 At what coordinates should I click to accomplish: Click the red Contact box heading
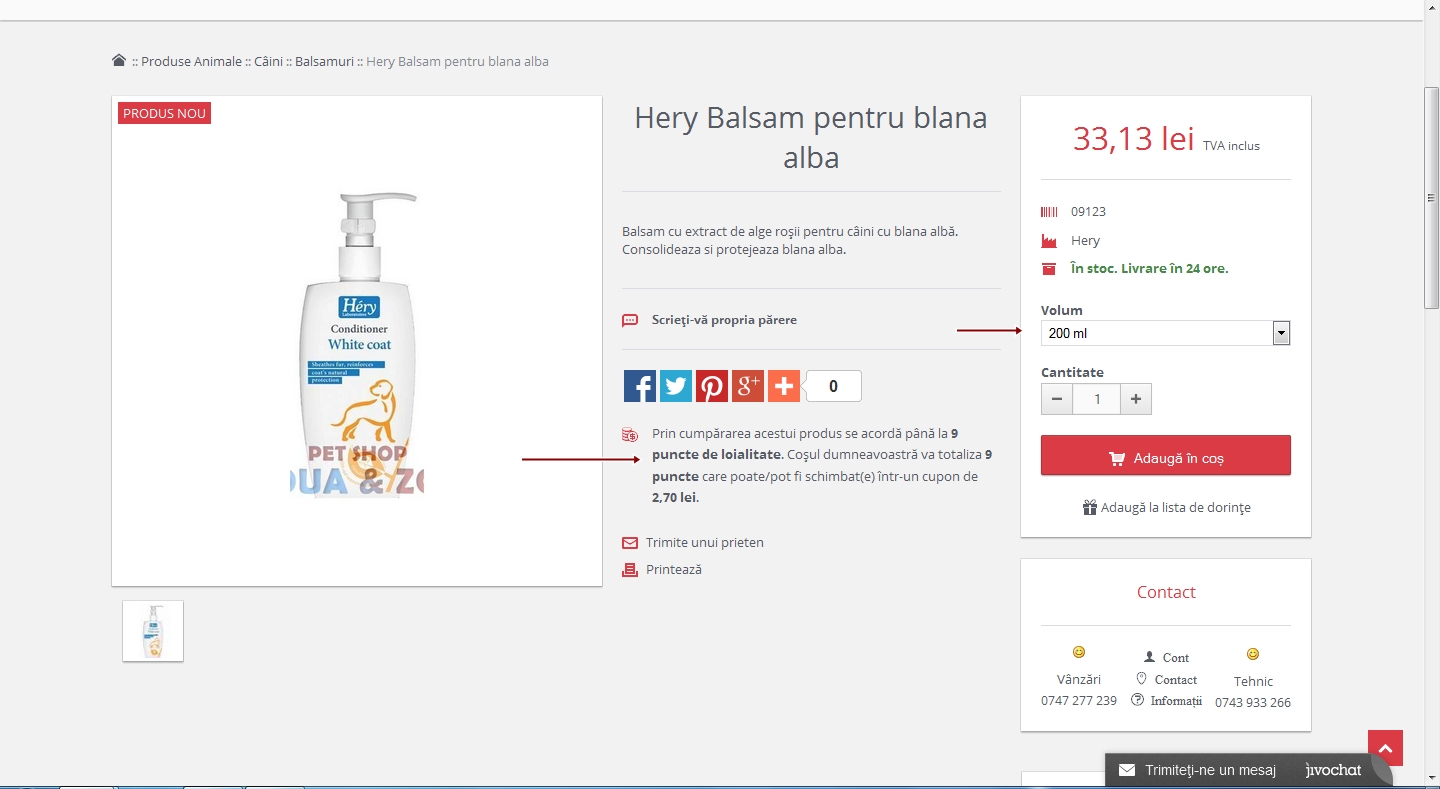point(1166,592)
